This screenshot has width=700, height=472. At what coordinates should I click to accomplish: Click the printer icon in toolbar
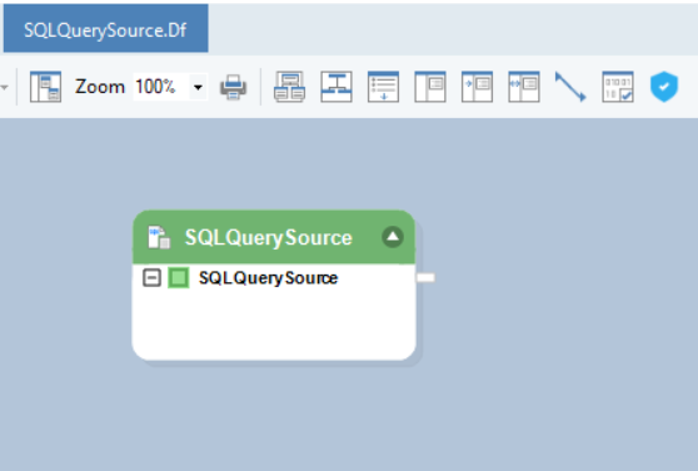point(233,88)
